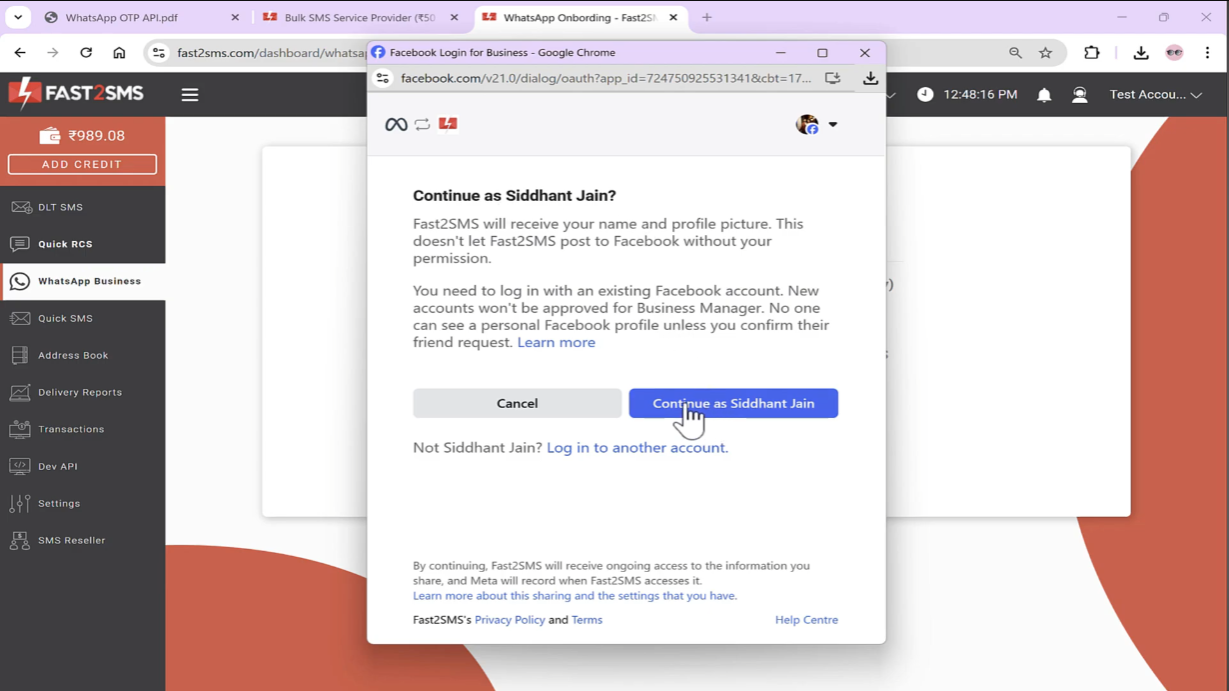Open the DLT SMS section
1229x691 pixels.
click(62, 207)
